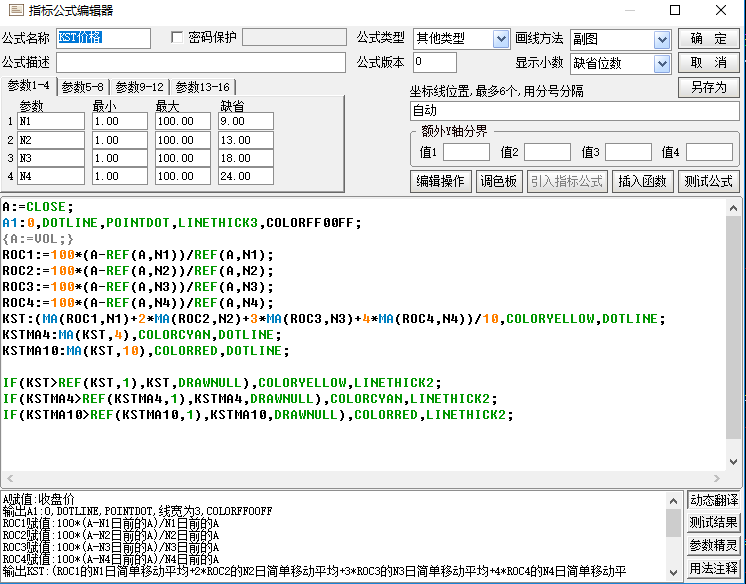Click the formula editor window icon
This screenshot has width=746, height=584.
tap(16, 10)
